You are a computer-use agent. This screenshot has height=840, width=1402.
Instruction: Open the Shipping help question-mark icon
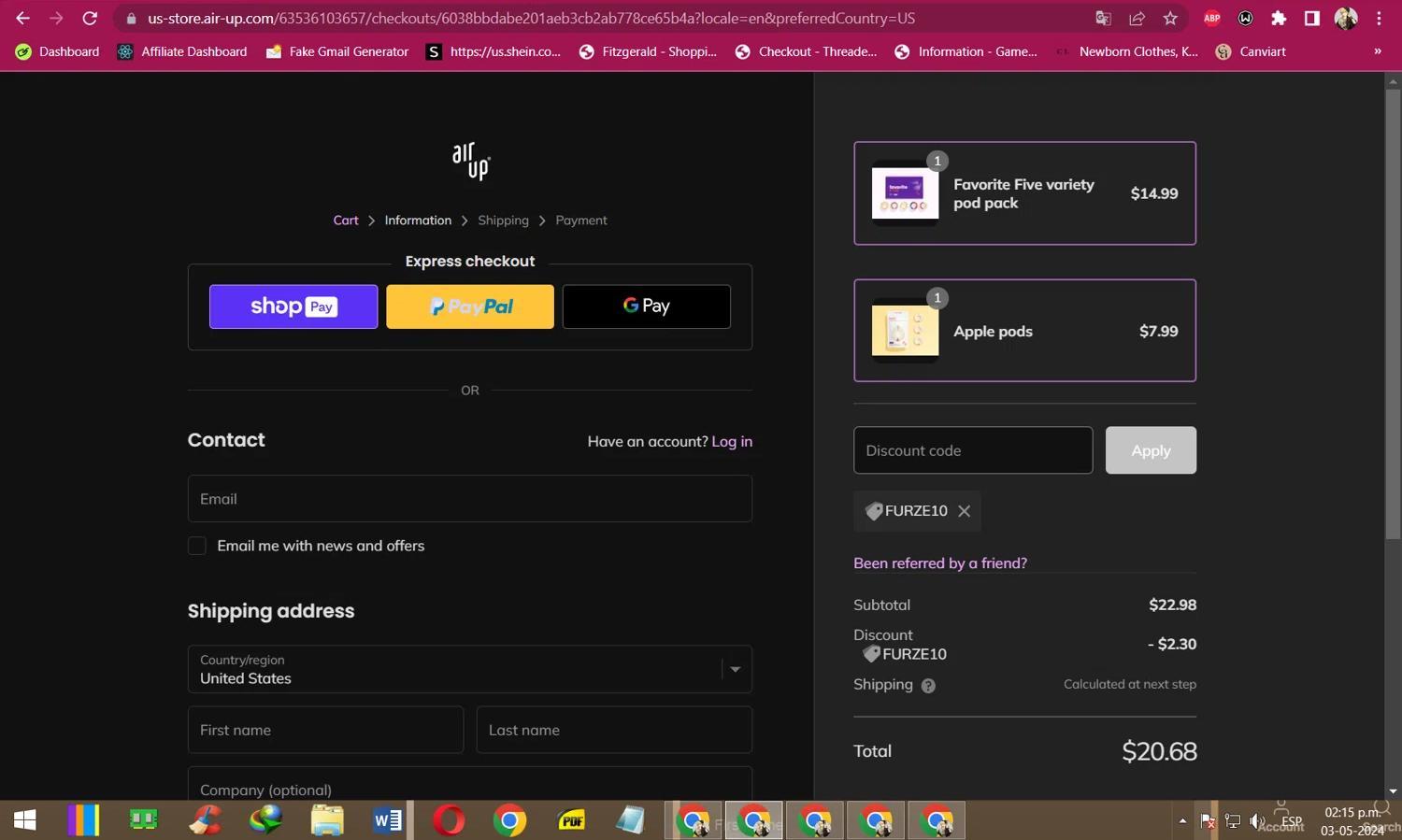point(928,686)
